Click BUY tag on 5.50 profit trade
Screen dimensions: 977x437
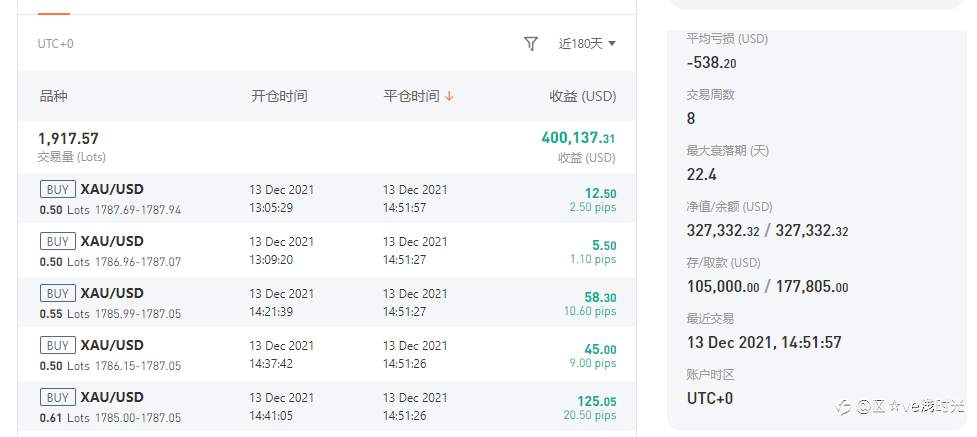tap(58, 241)
